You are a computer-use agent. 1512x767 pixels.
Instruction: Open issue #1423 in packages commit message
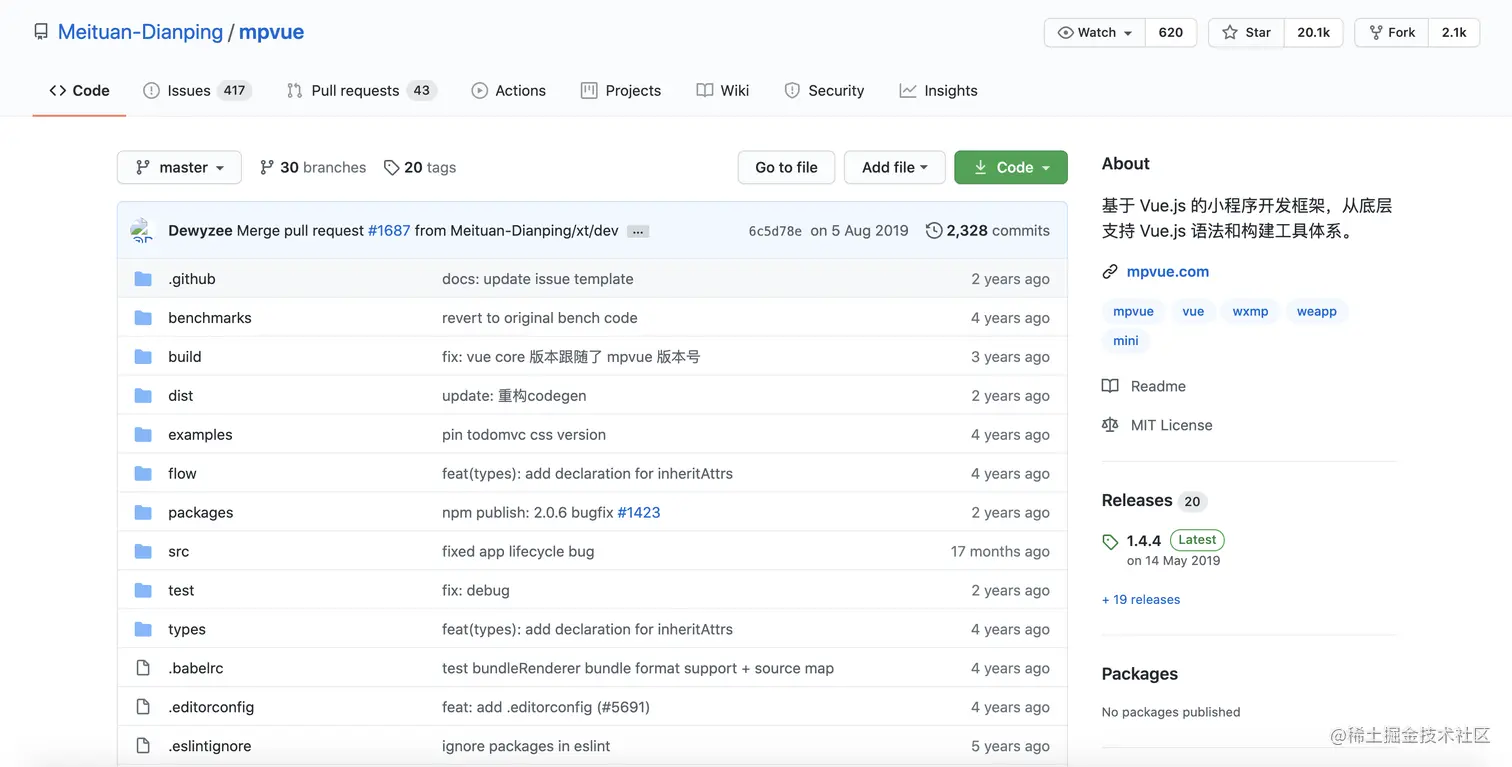(639, 512)
